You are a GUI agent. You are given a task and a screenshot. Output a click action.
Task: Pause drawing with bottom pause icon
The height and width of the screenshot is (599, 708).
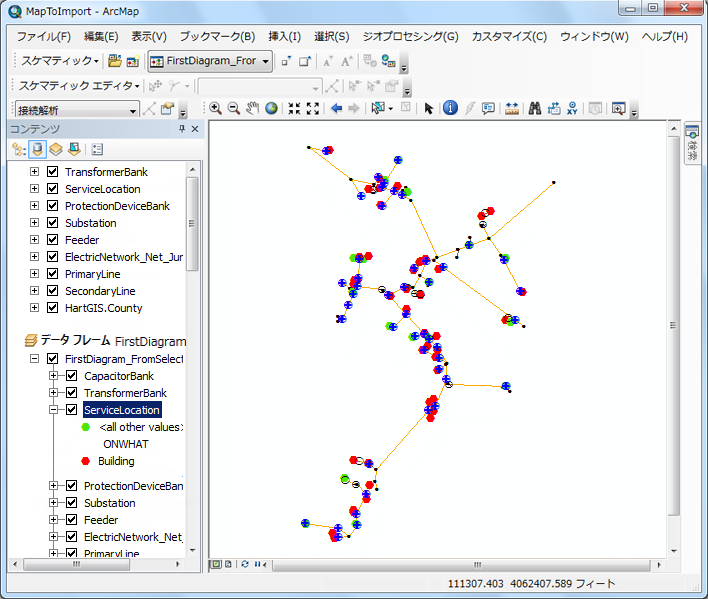coord(257,564)
